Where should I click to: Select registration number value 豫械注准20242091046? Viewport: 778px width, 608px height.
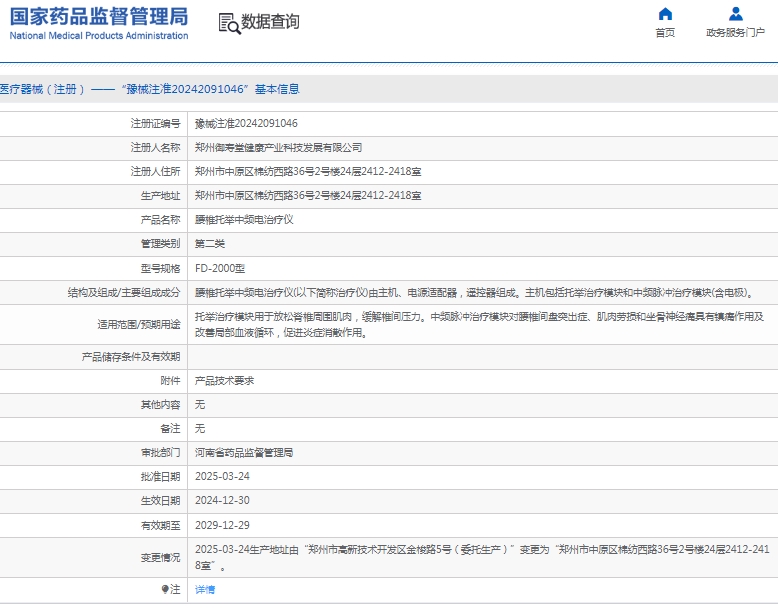(x=246, y=124)
